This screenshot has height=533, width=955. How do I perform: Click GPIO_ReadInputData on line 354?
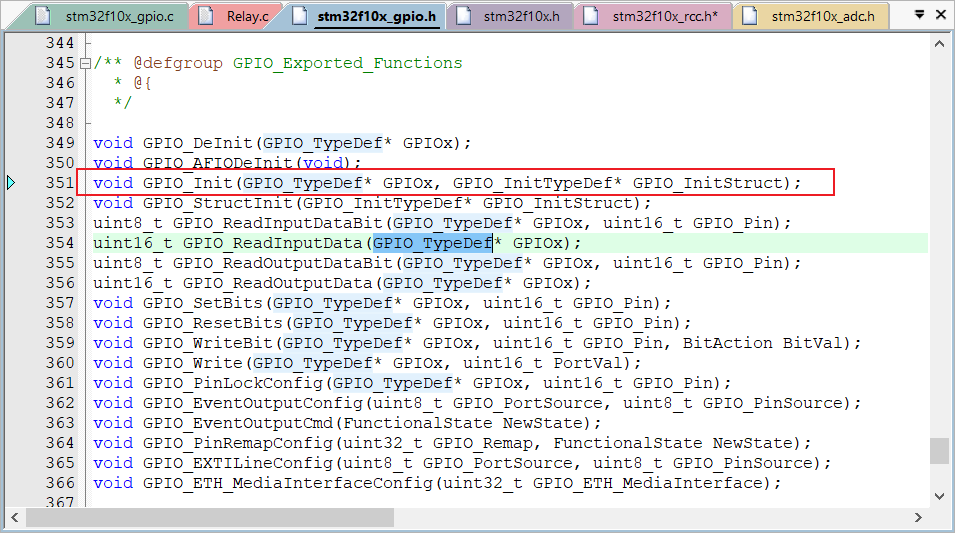coord(272,243)
